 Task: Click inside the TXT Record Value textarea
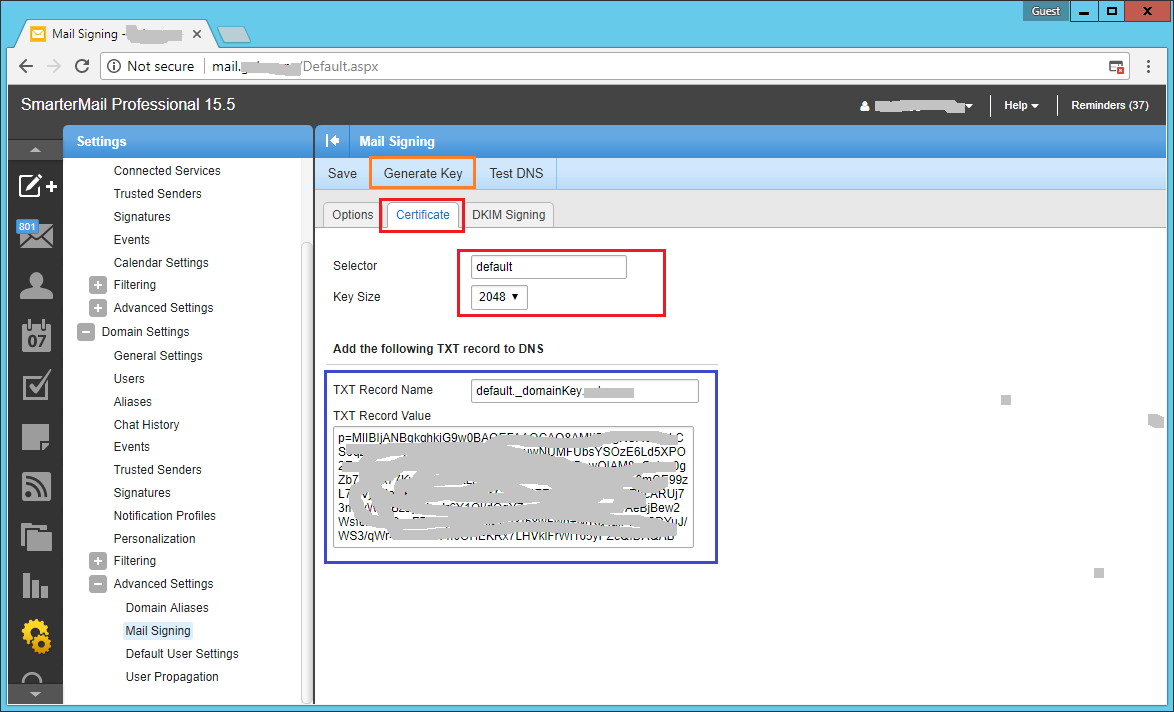point(513,487)
